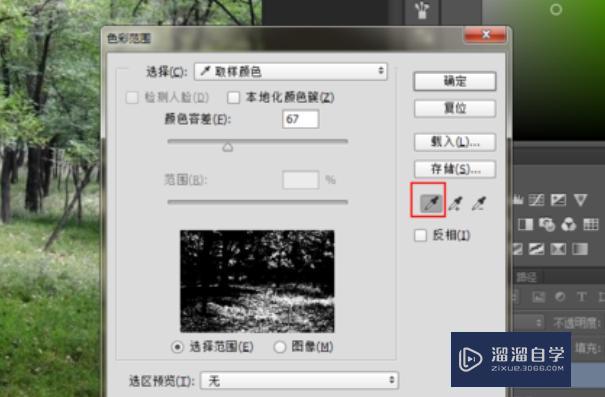
Task: Check the 反相 (Invert) checkbox
Action: tap(420, 235)
